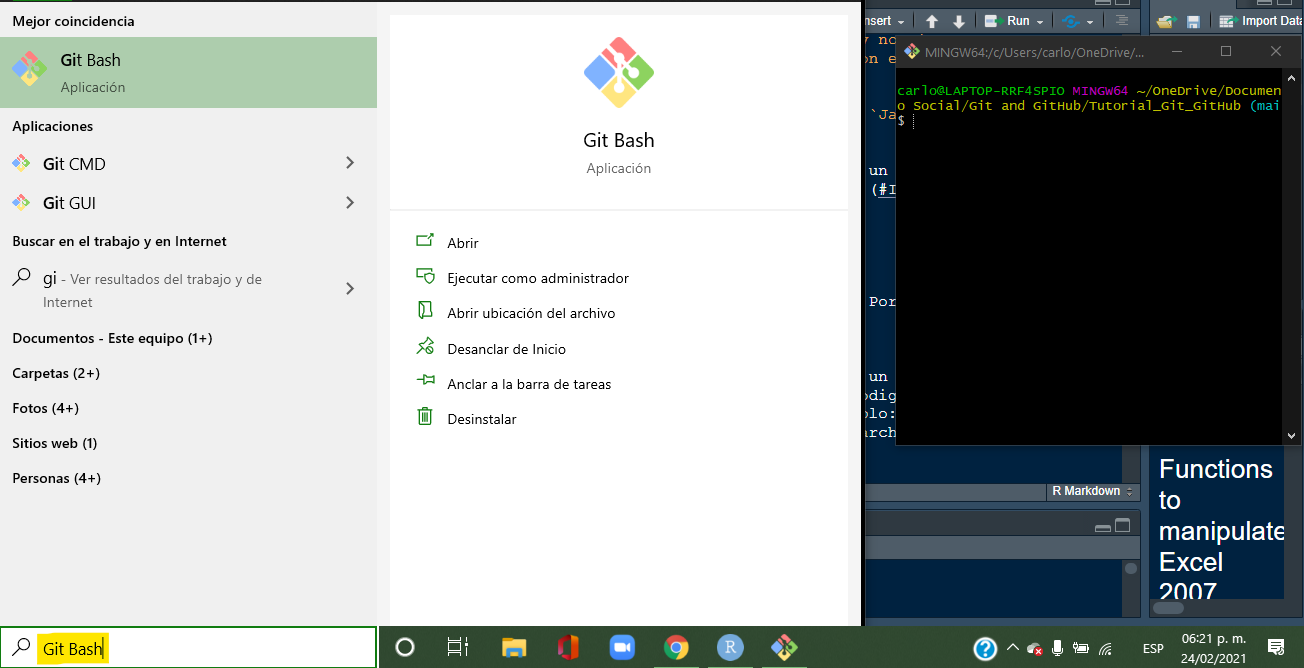Choose Abrir ubicación del archivo
Viewport: 1304px width, 668px height.
(x=530, y=313)
